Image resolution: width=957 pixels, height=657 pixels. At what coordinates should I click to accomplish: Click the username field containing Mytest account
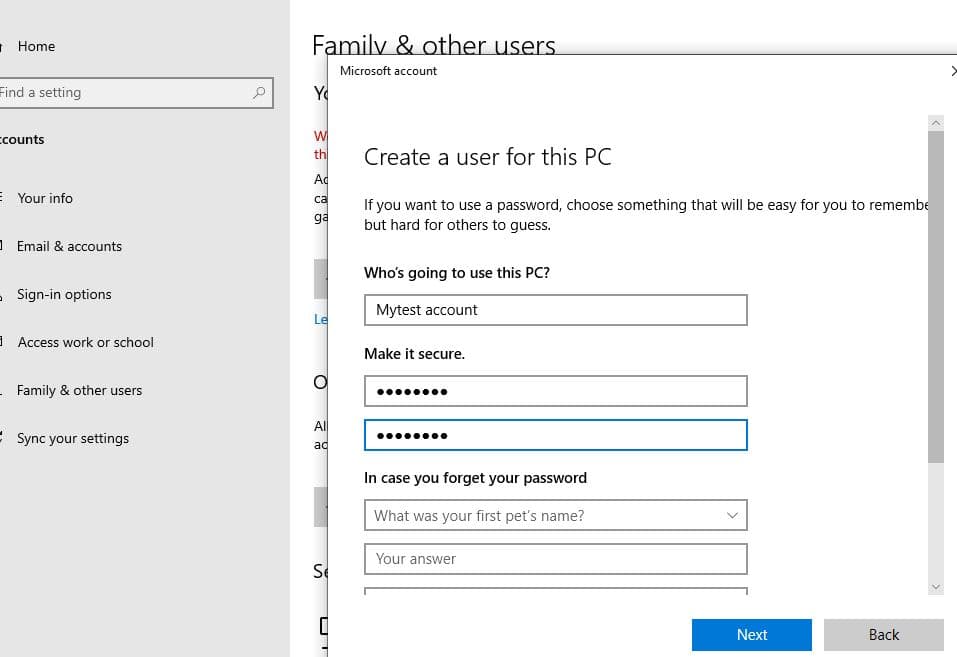point(555,310)
